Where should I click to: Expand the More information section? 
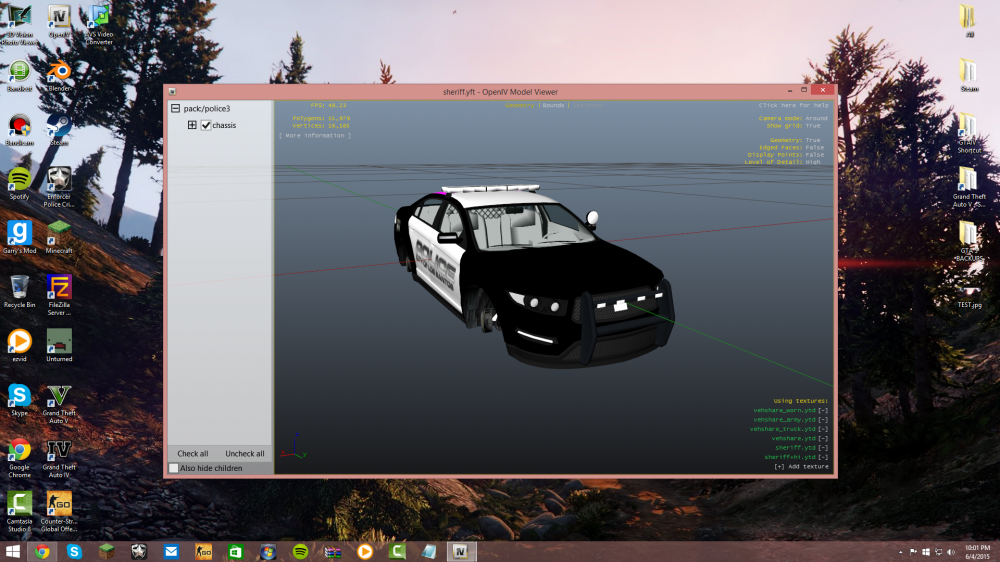(314, 135)
